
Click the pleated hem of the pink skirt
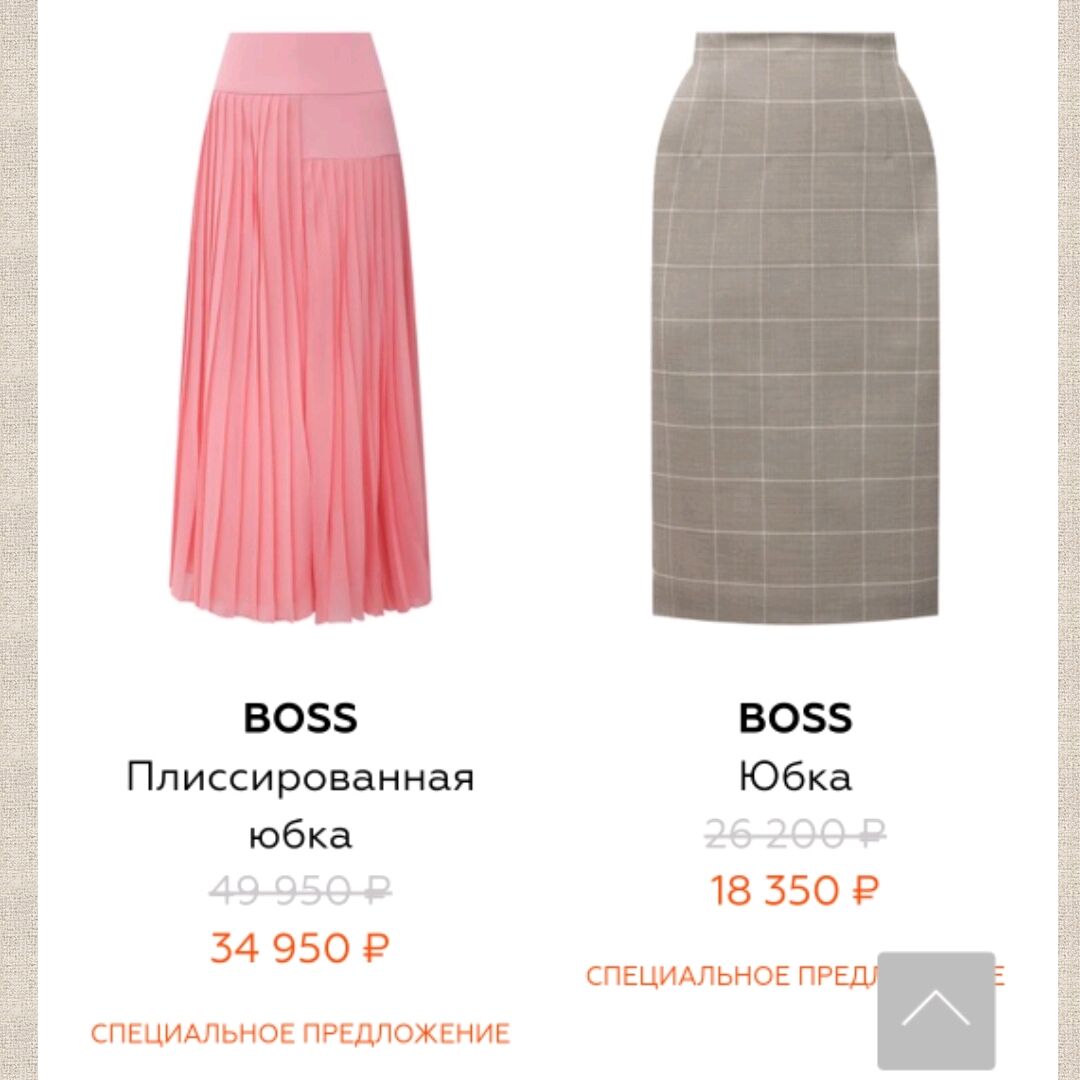(300, 599)
